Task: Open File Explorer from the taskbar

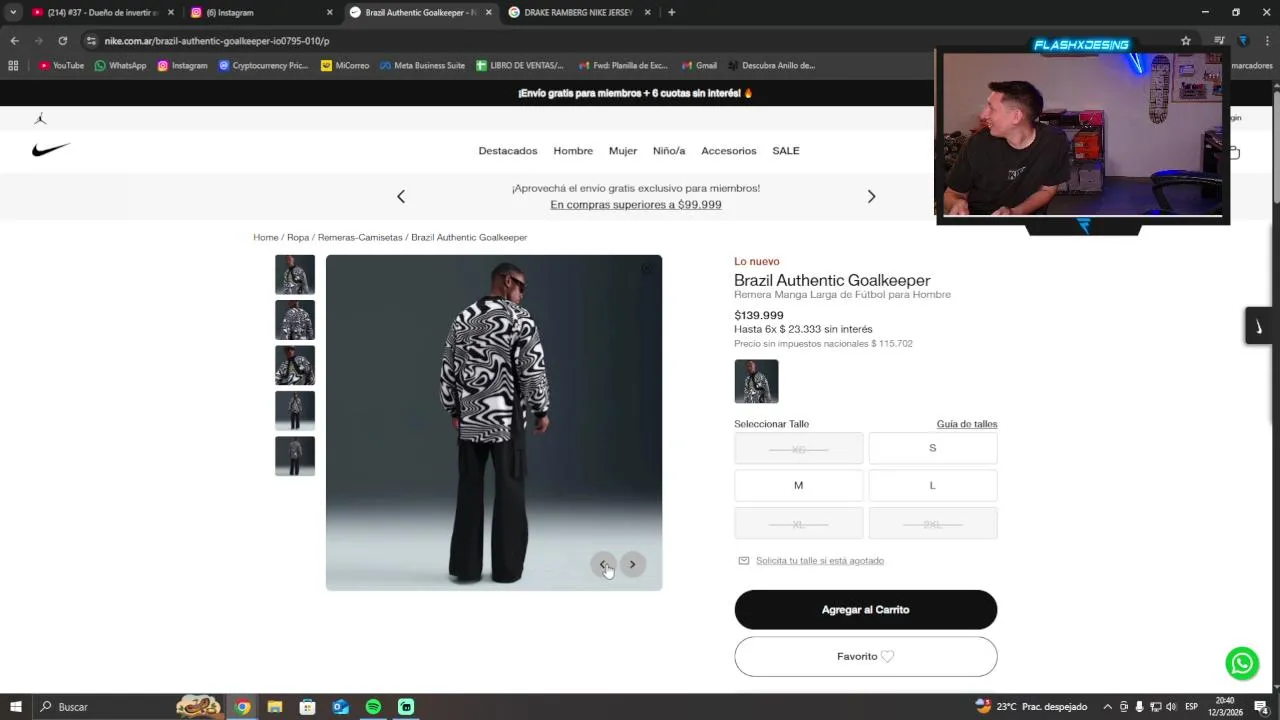Action: coord(275,707)
